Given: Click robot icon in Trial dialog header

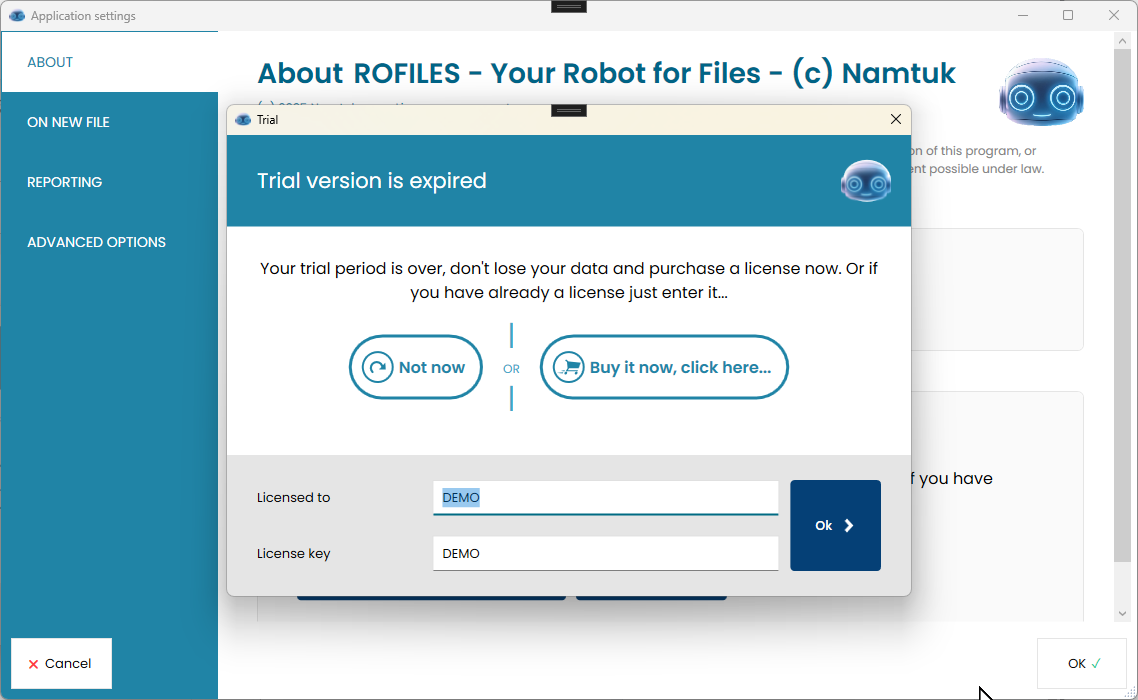Looking at the screenshot, I should 866,181.
